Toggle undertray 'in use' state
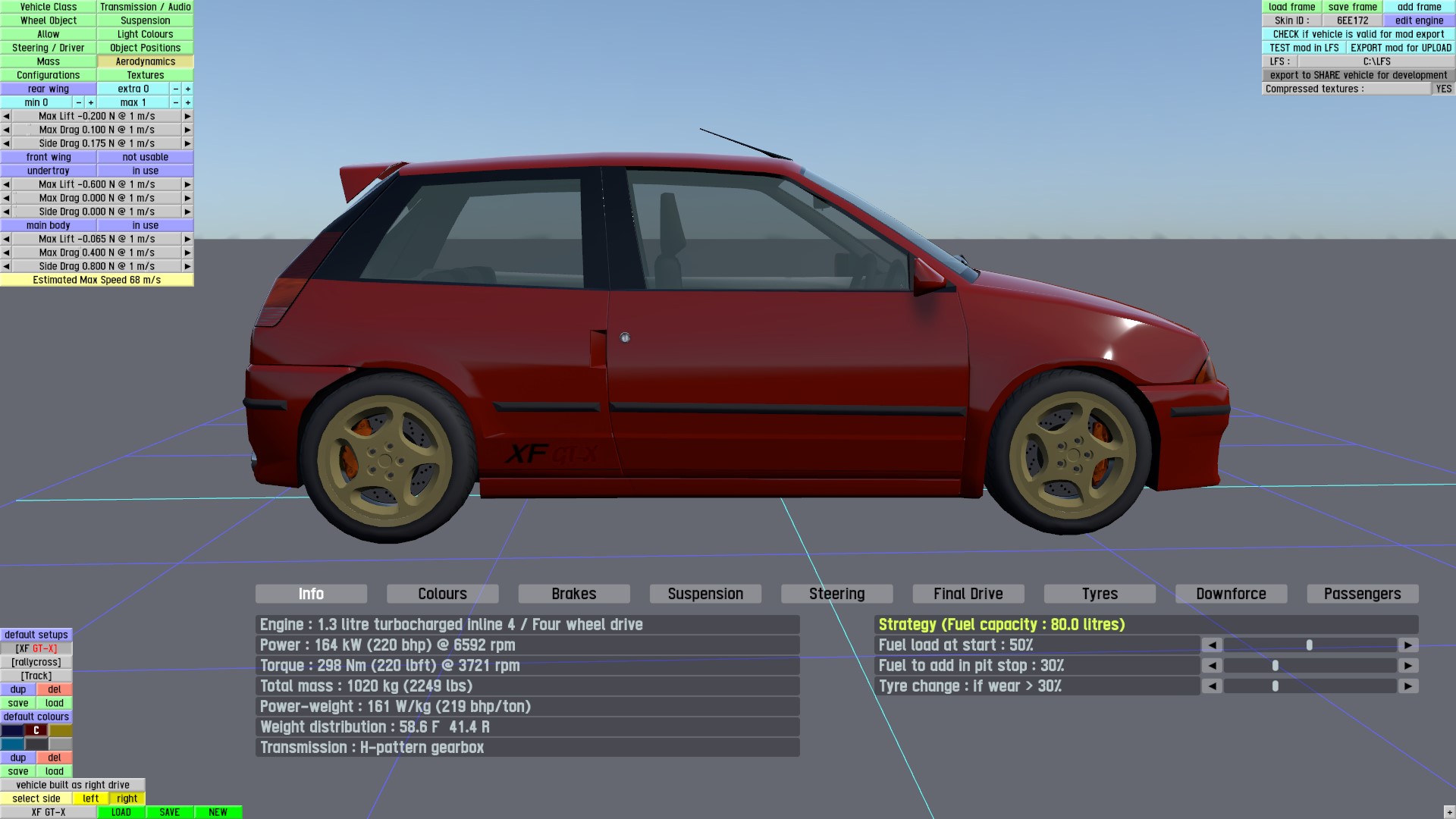Image resolution: width=1456 pixels, height=819 pixels. tap(145, 171)
